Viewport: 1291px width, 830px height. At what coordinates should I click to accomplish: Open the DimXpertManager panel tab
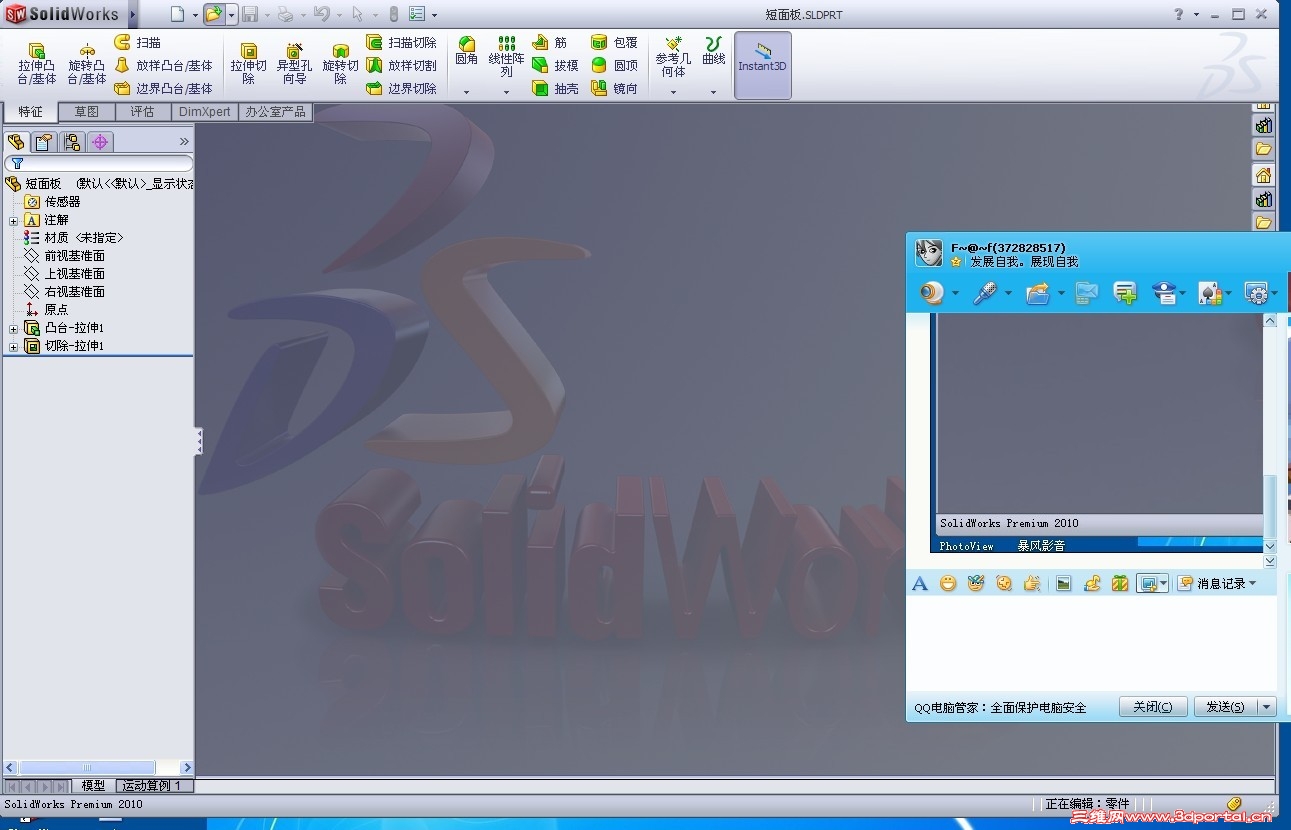pyautogui.click(x=100, y=142)
